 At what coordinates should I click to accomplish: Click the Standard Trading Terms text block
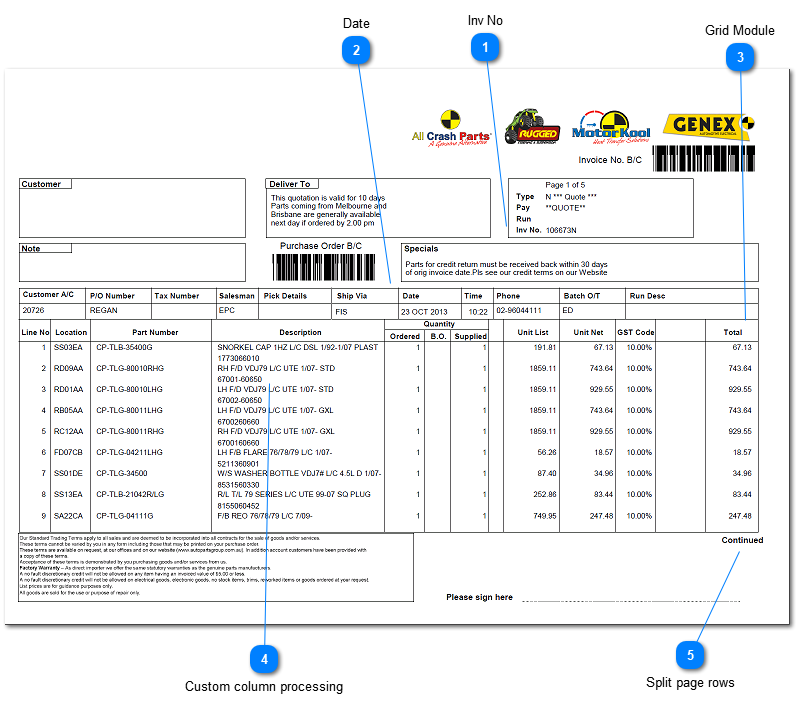click(216, 567)
